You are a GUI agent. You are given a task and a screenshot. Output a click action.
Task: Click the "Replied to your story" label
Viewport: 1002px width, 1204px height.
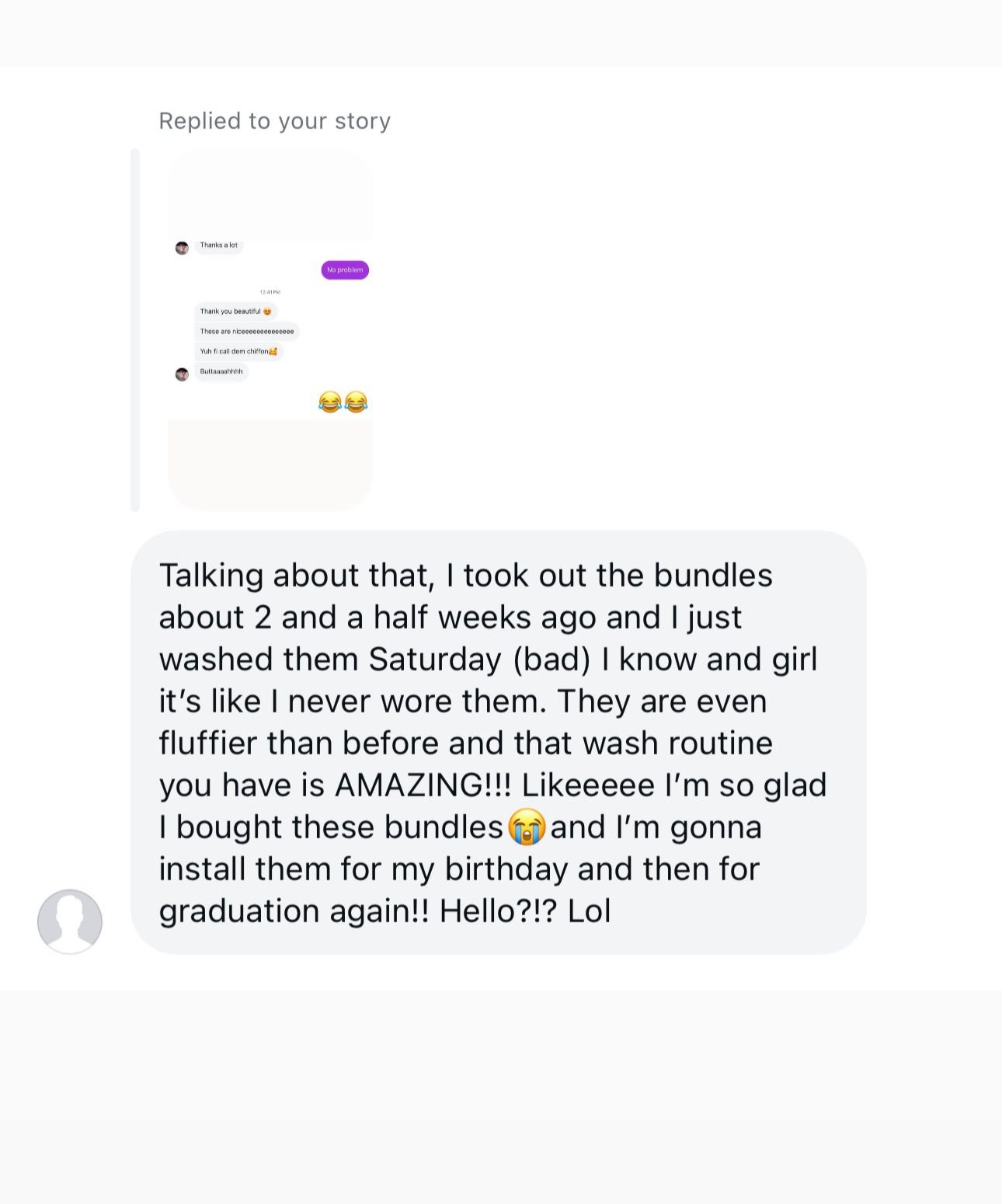click(x=274, y=121)
